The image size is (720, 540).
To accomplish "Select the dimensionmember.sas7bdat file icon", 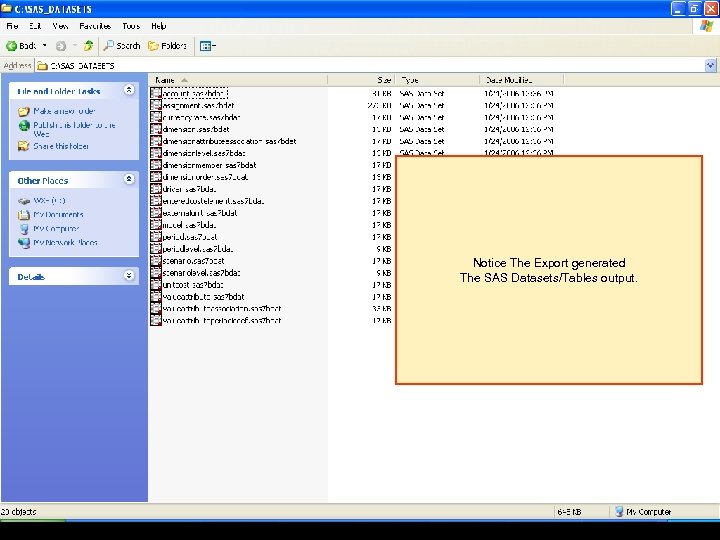I will [x=156, y=165].
